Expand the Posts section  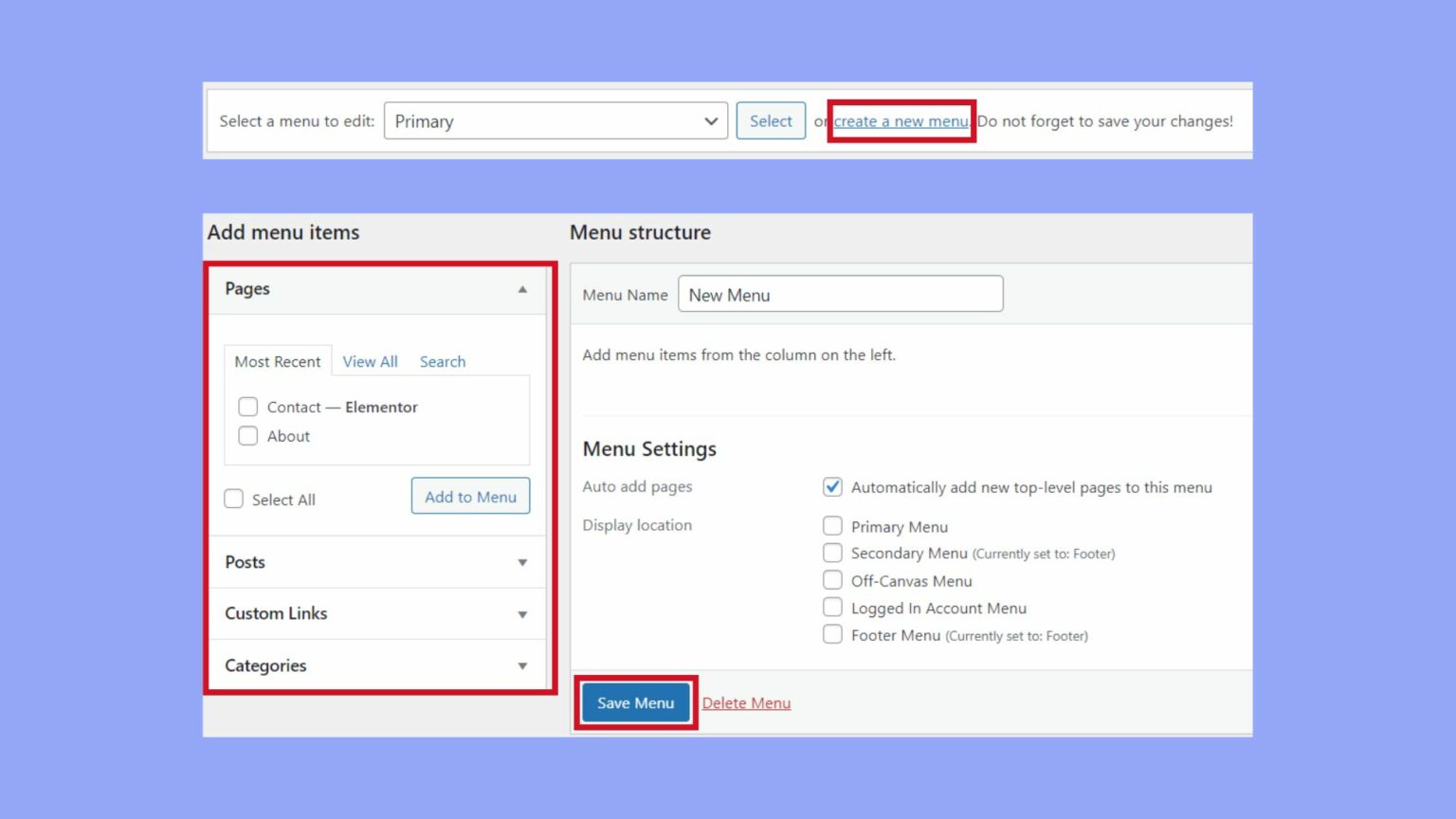click(x=521, y=562)
